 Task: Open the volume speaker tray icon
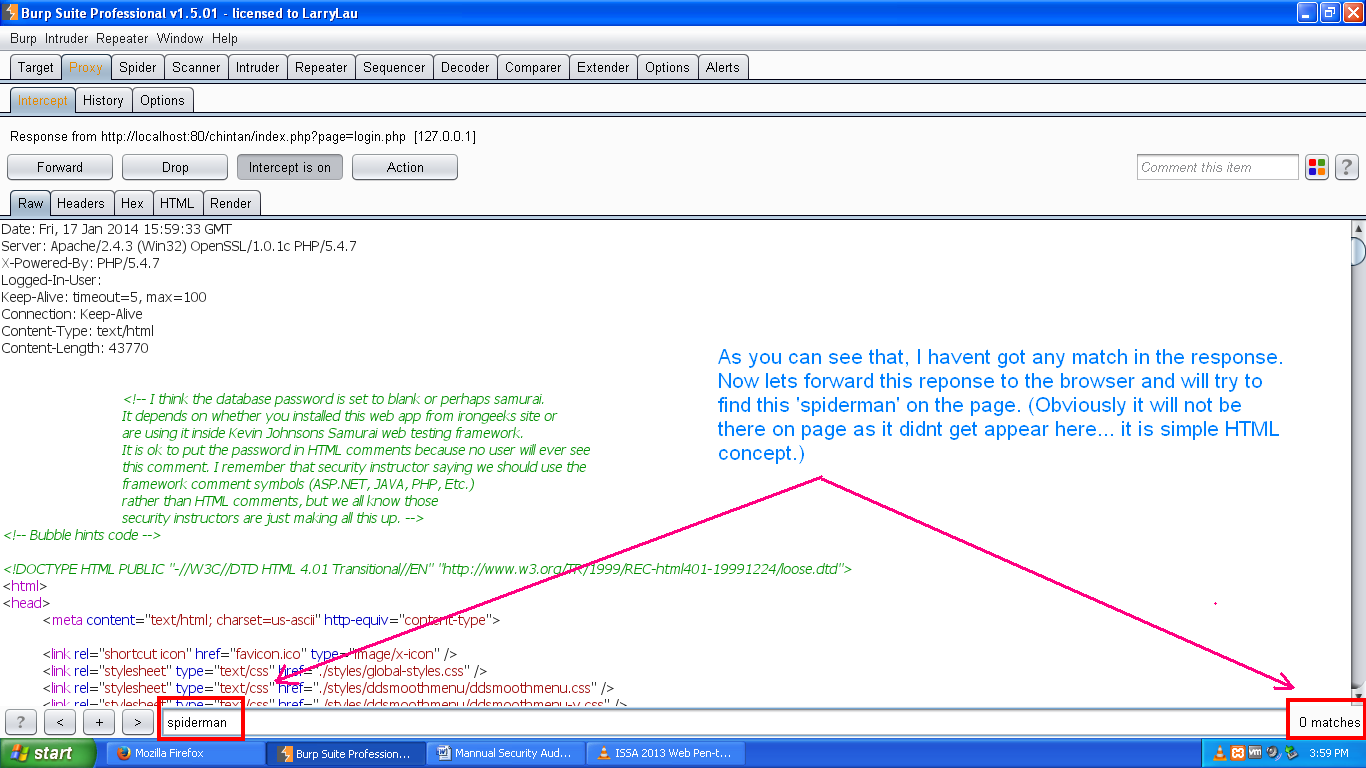pyautogui.click(x=1273, y=753)
